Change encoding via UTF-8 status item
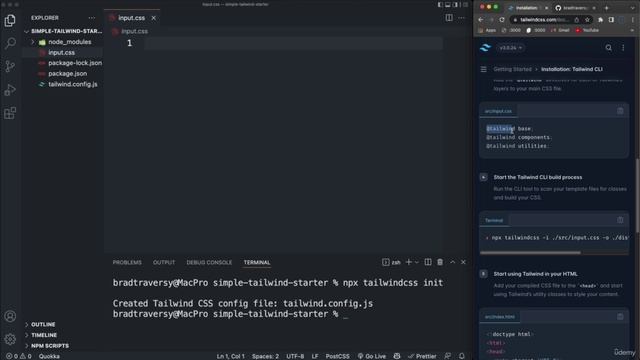 coord(295,356)
